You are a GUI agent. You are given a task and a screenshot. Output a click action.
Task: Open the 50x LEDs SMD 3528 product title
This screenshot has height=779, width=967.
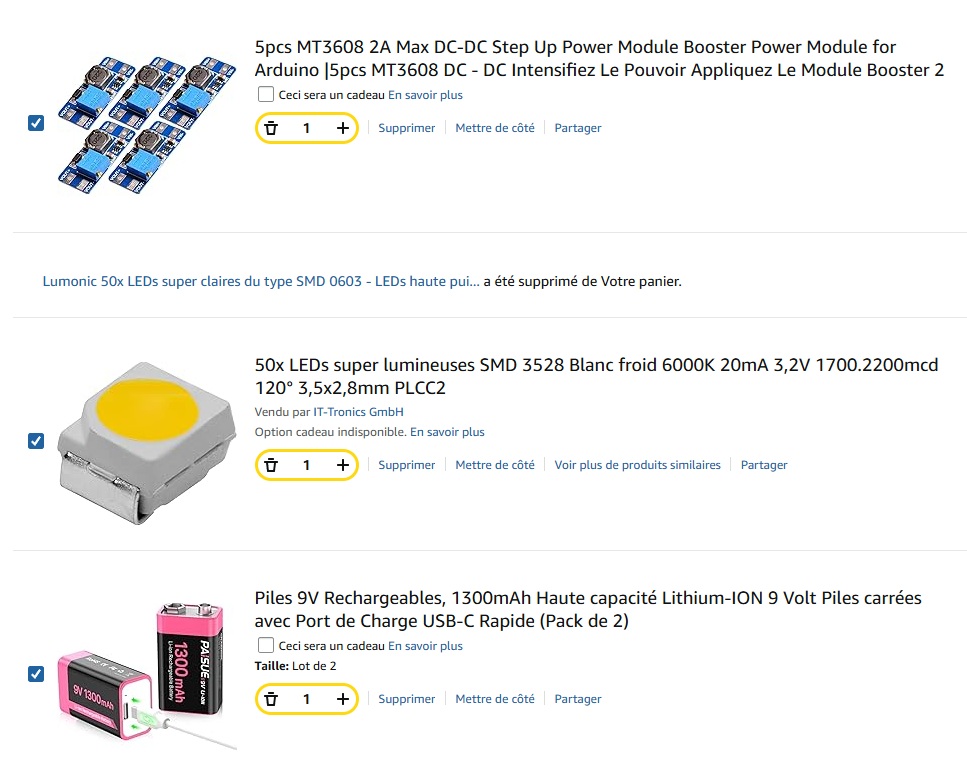pyautogui.click(x=596, y=376)
